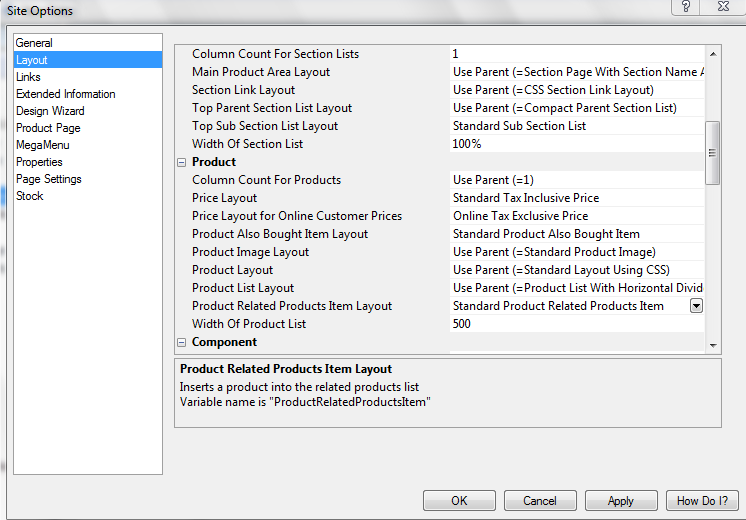Screen dimensions: 746x520
Task: Select Extended Information category
Action: coord(65,94)
